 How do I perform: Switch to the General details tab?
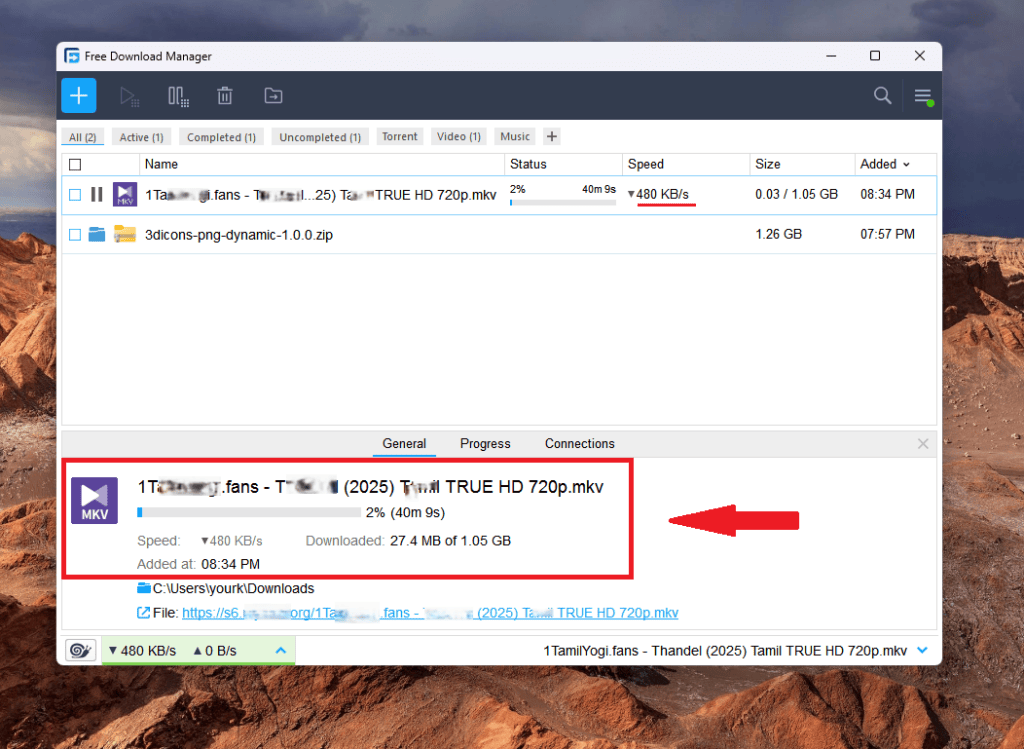404,443
